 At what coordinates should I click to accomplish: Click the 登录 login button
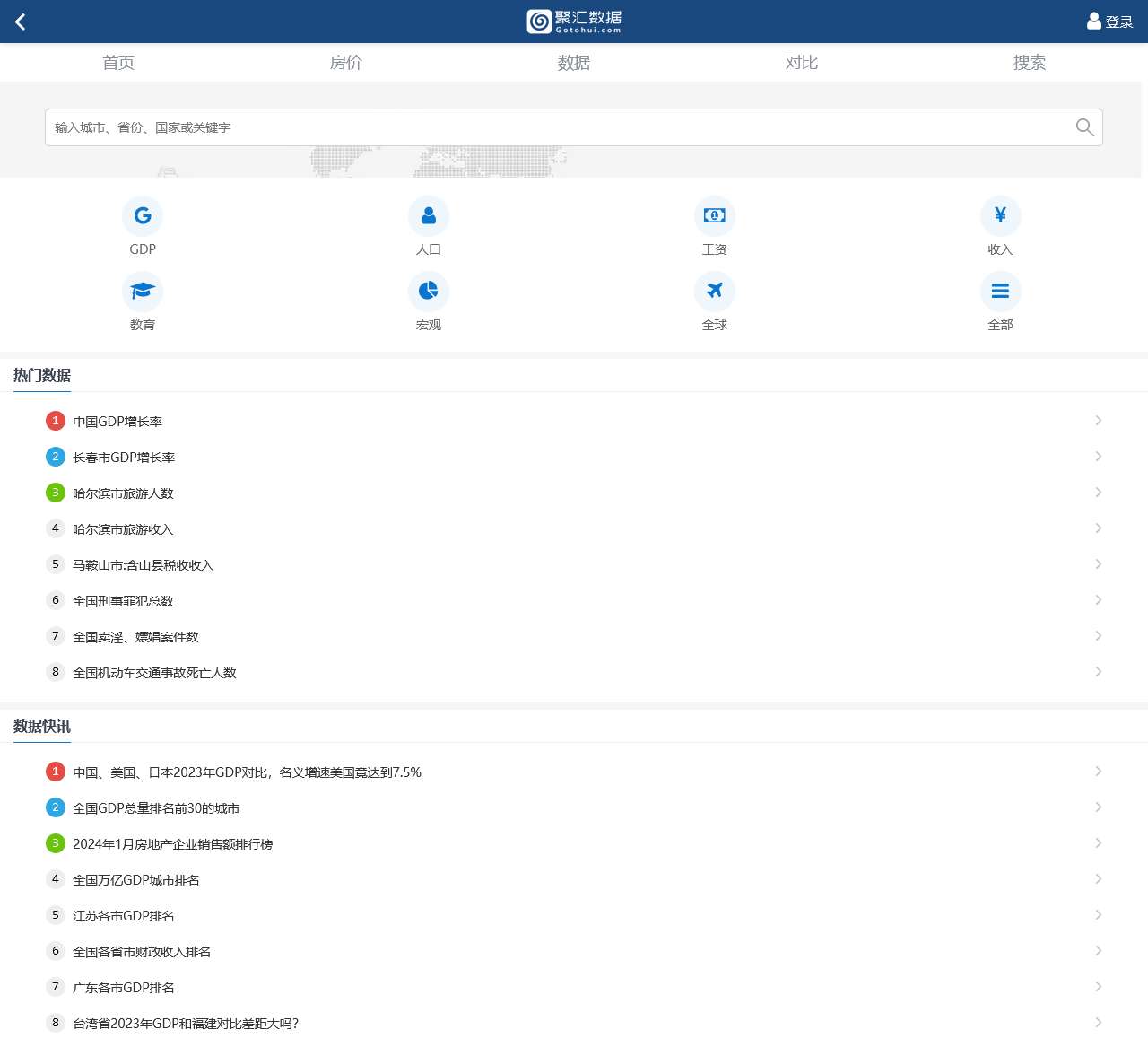(x=1110, y=22)
